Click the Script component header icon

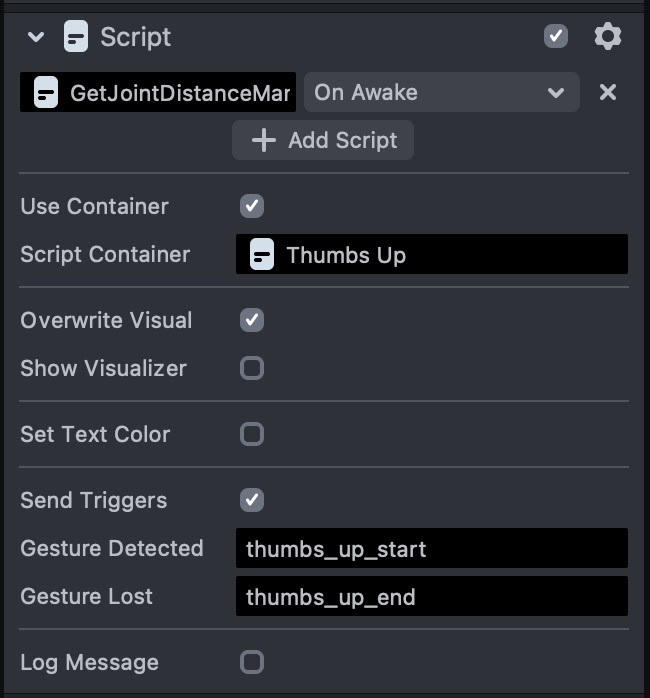[76, 37]
